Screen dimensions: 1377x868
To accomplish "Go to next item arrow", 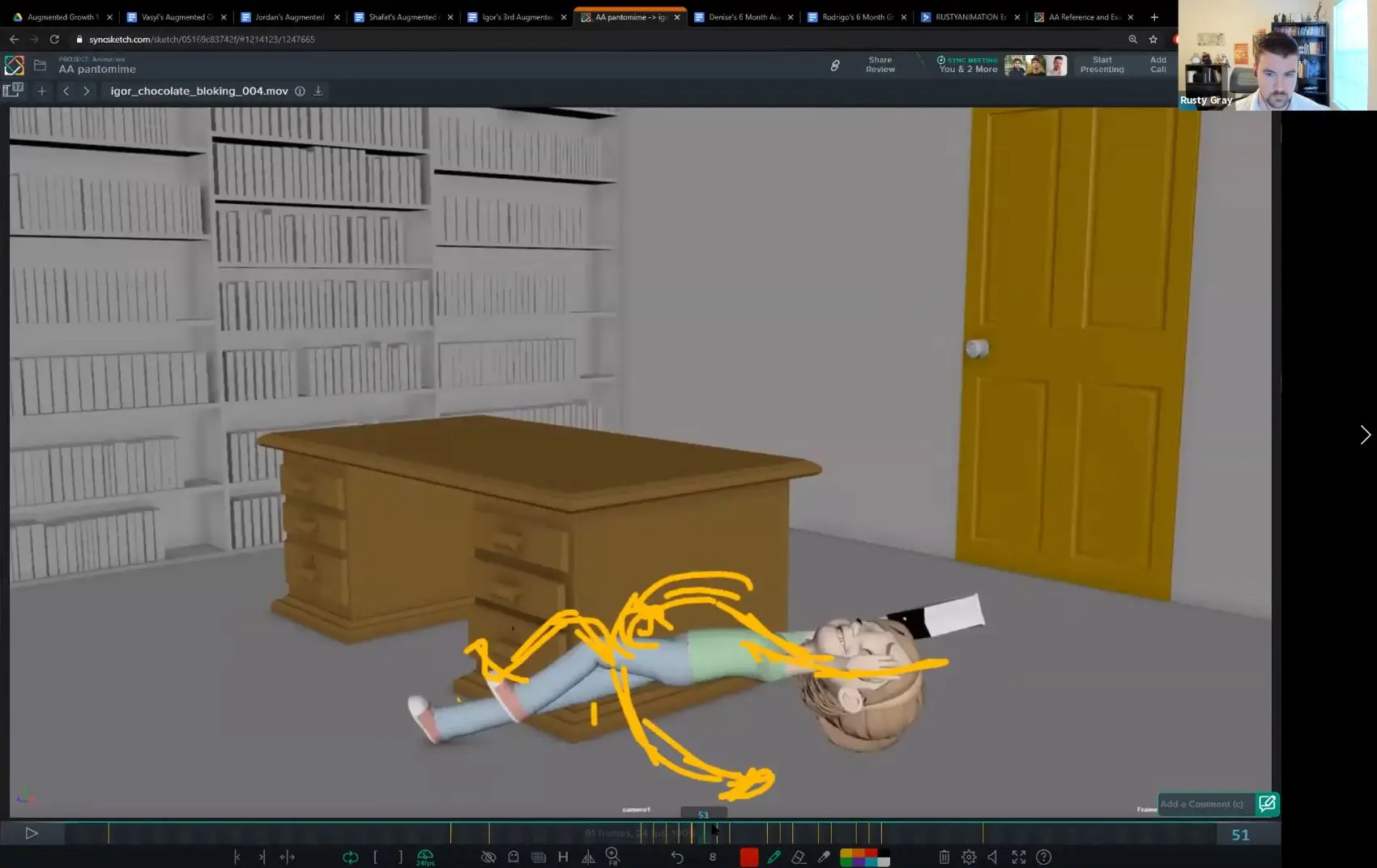I will (87, 91).
